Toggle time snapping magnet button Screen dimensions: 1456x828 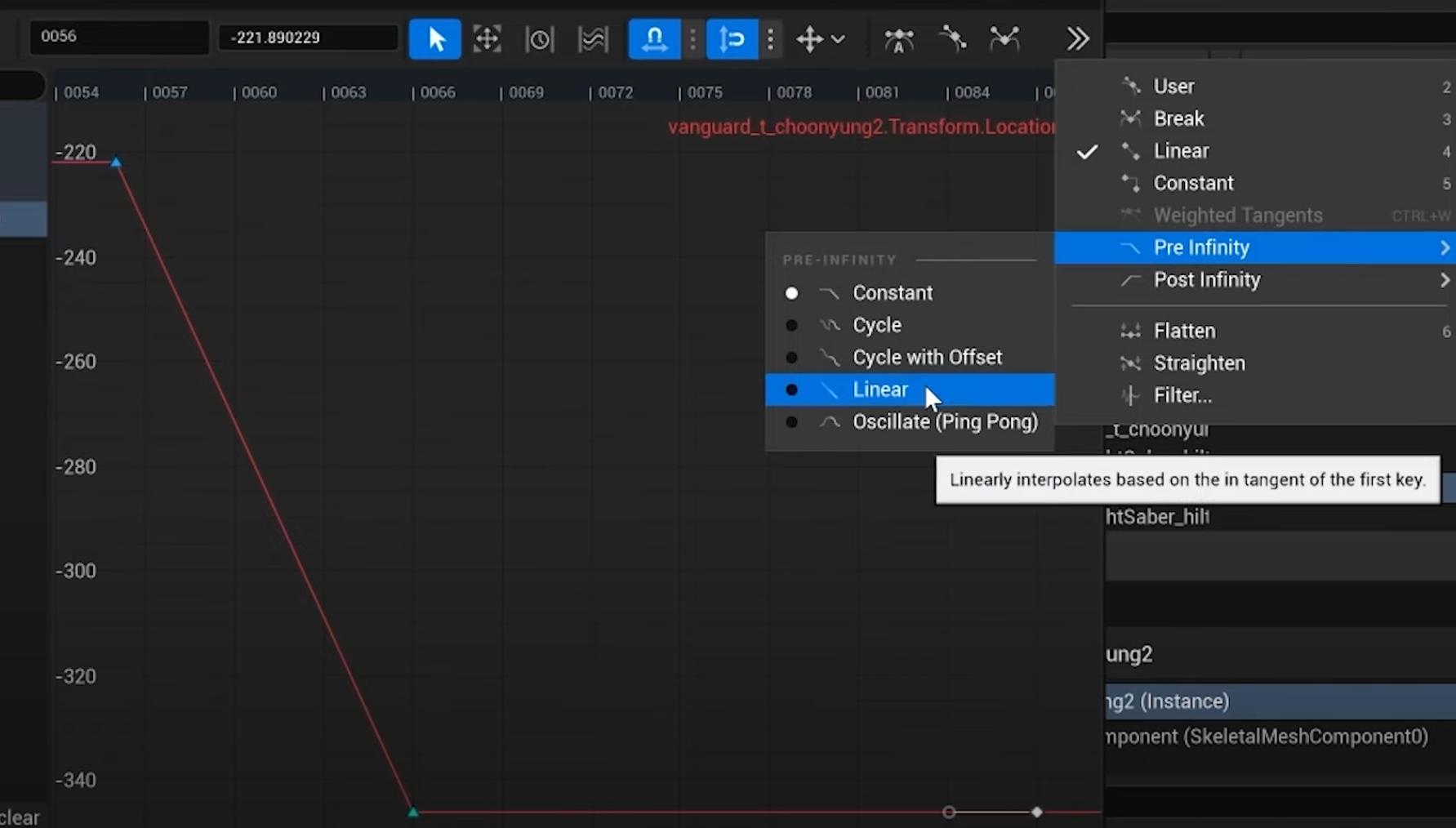[x=654, y=38]
